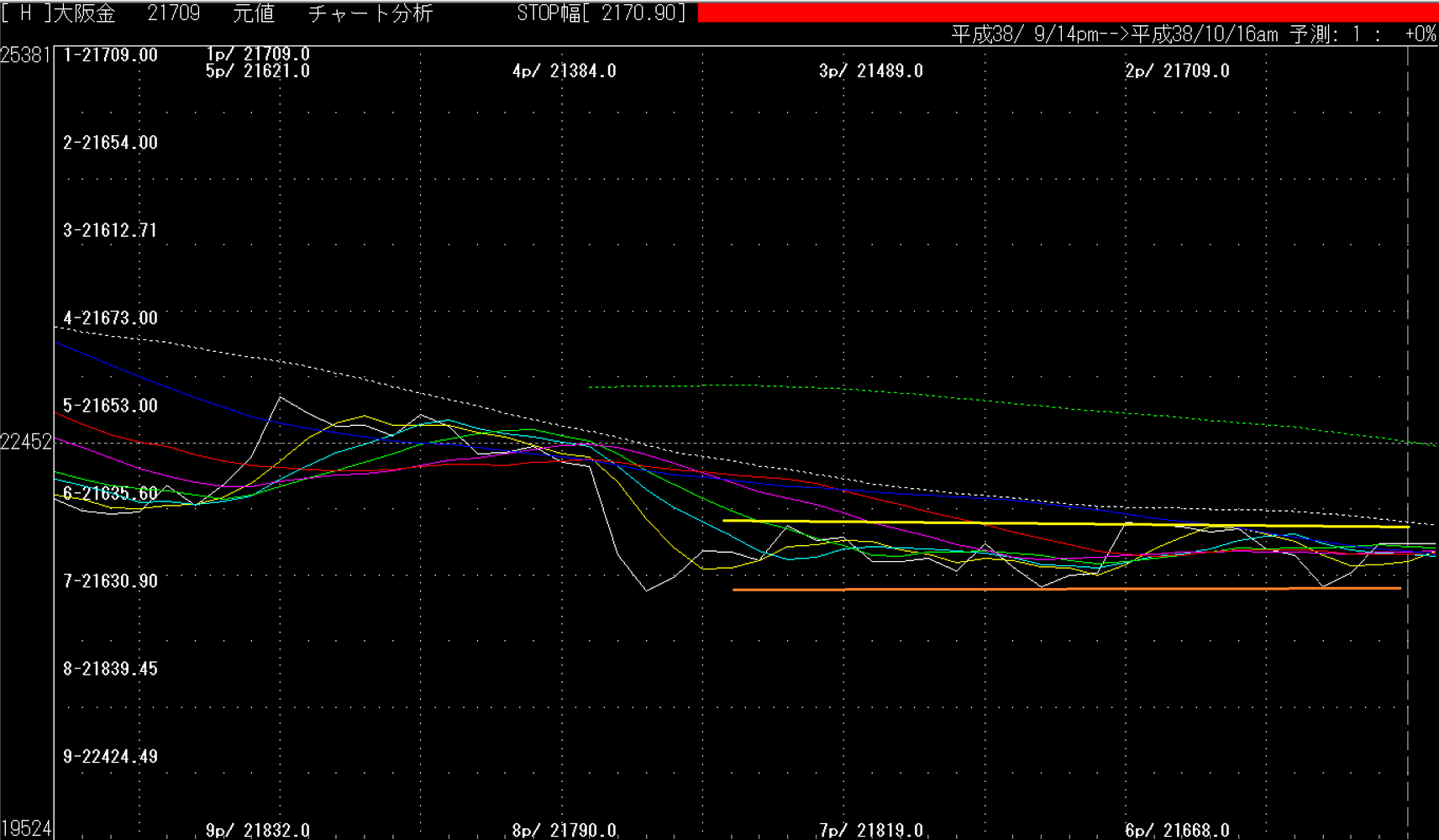Click the 4p/ 21384.0 pivot label
The image size is (1439, 840).
pos(565,71)
